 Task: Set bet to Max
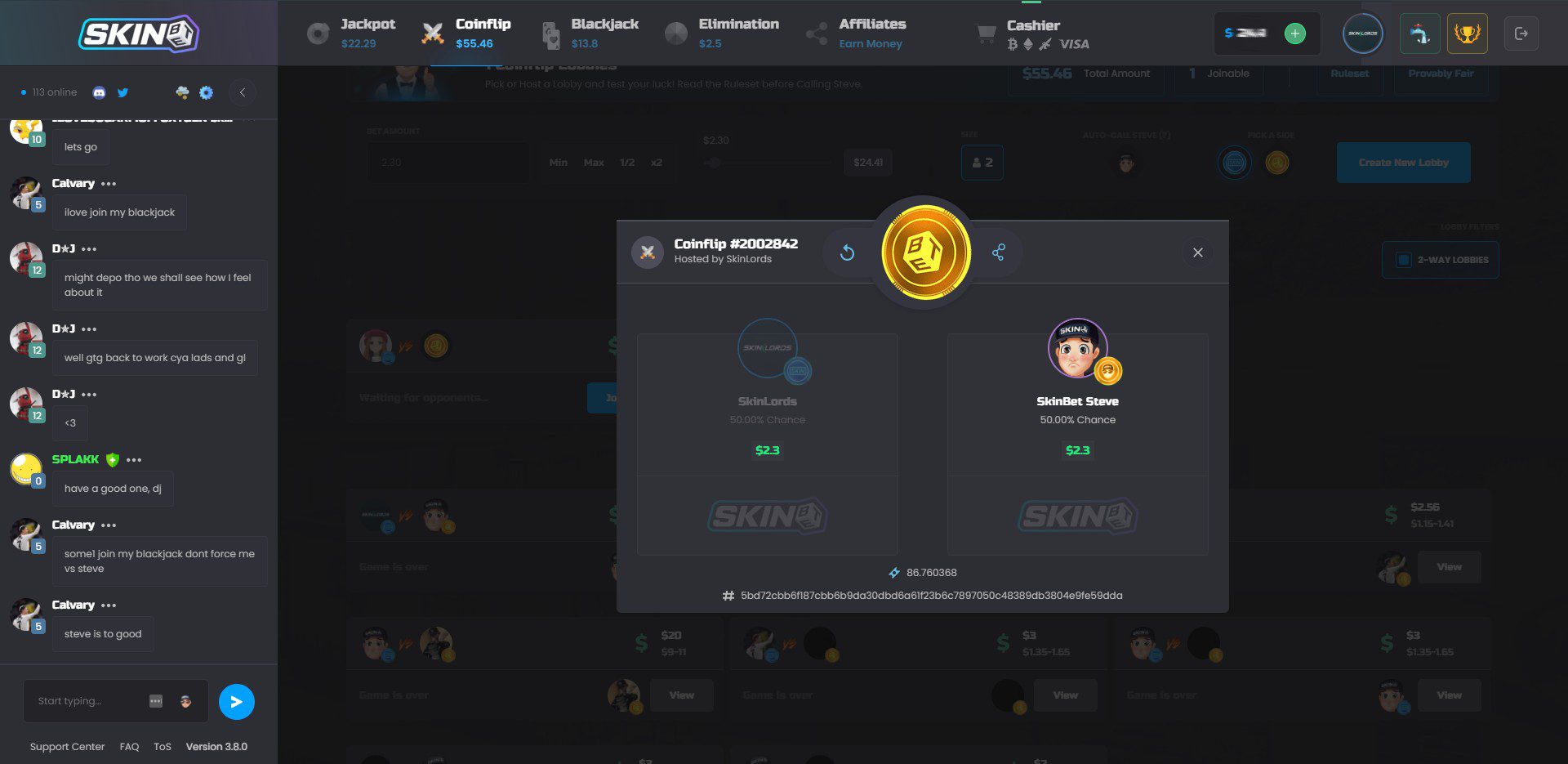594,163
